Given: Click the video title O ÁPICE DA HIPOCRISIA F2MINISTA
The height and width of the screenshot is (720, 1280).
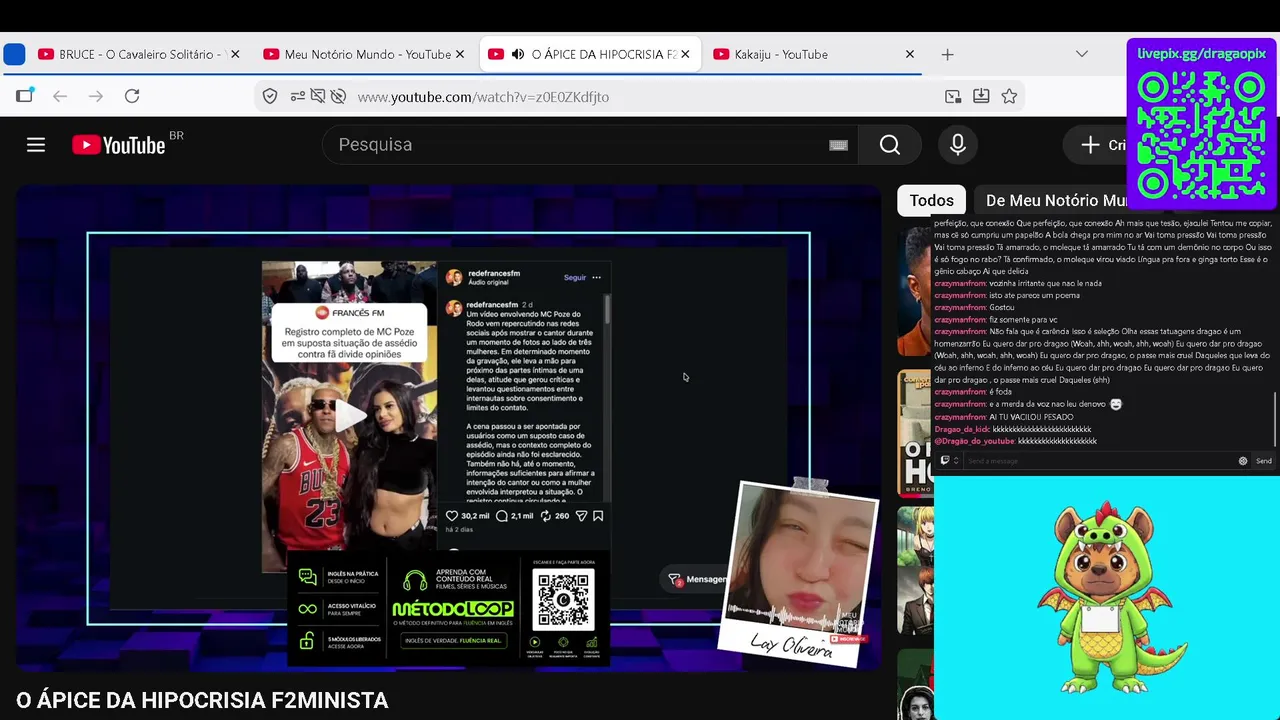Looking at the screenshot, I should (202, 700).
